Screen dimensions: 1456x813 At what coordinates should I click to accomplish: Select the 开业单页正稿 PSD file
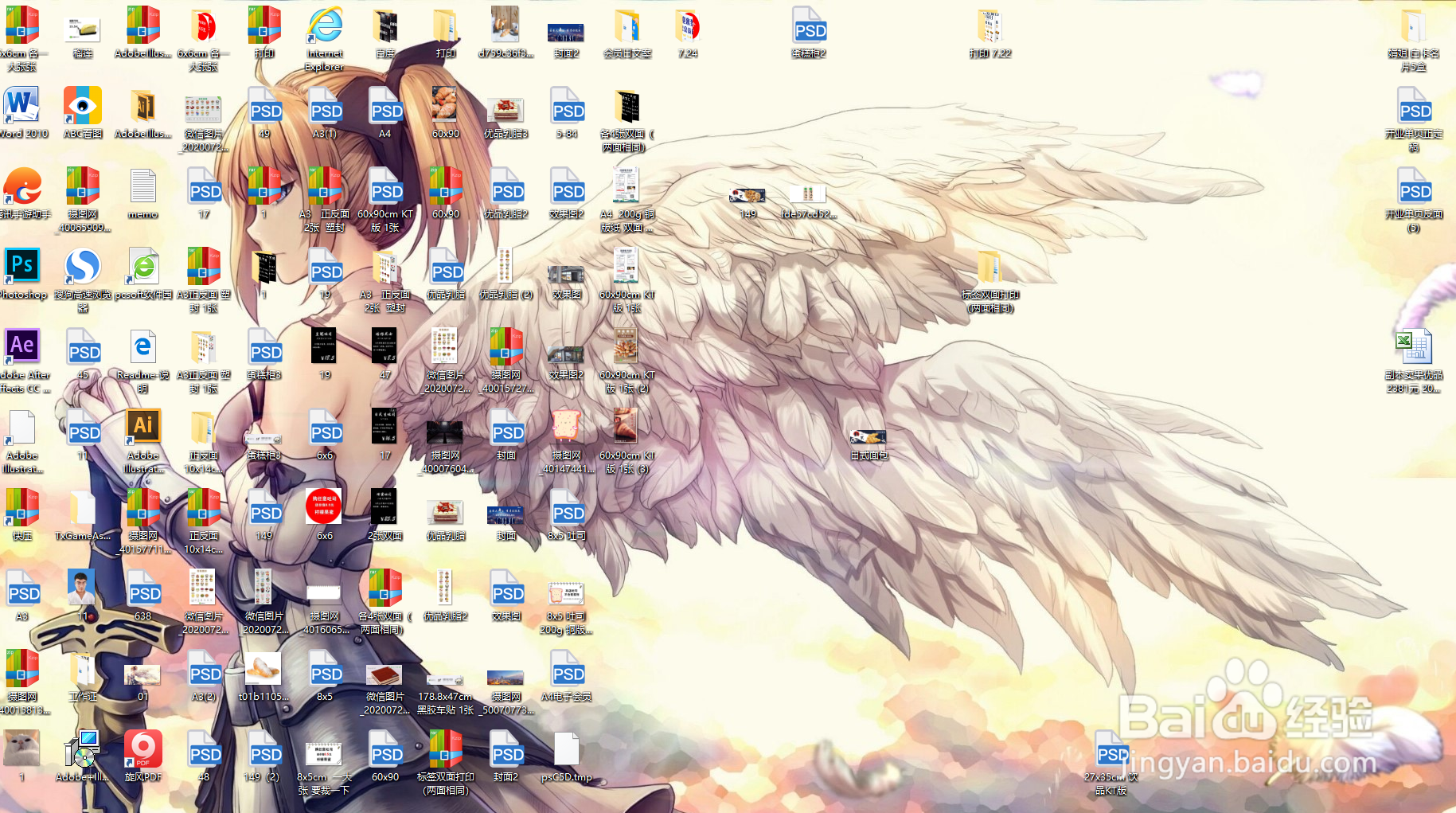(1414, 119)
